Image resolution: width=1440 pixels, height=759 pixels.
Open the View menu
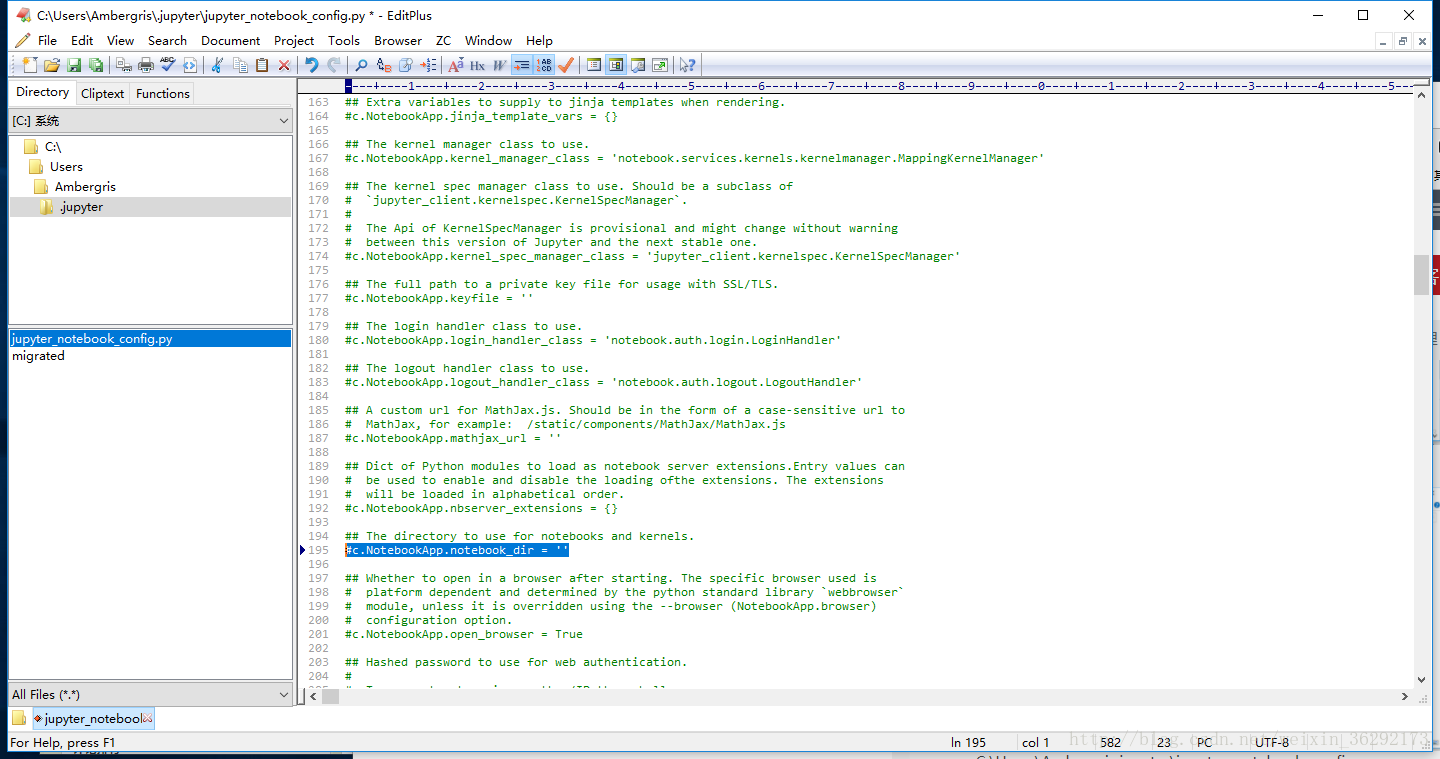(120, 40)
